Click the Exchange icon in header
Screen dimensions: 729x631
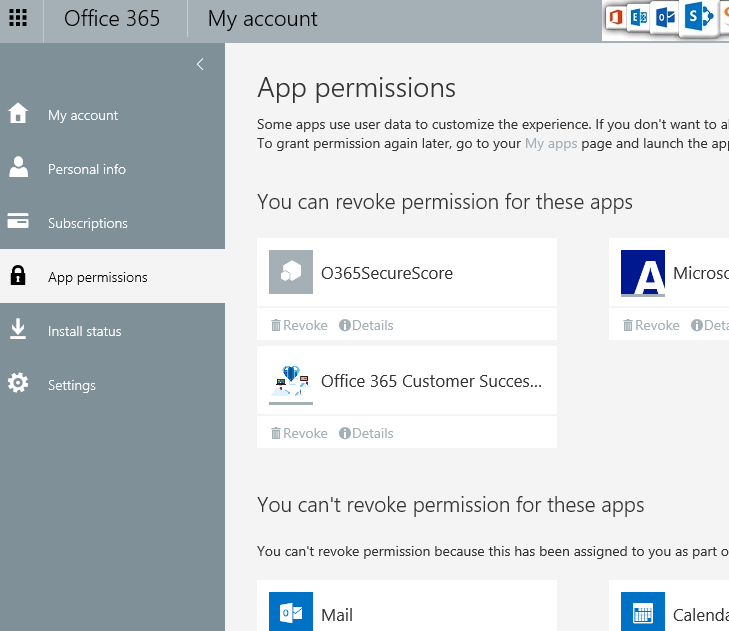tap(638, 18)
